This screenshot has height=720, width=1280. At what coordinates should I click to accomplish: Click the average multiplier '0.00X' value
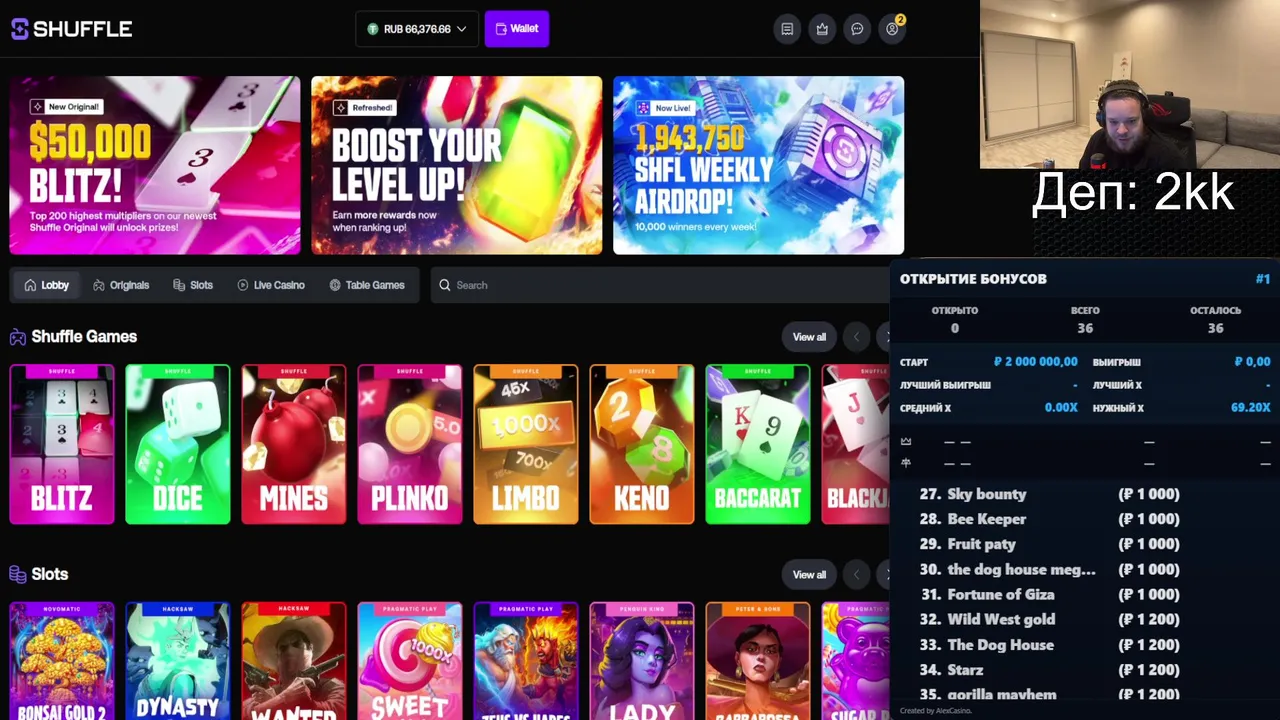tap(1061, 408)
